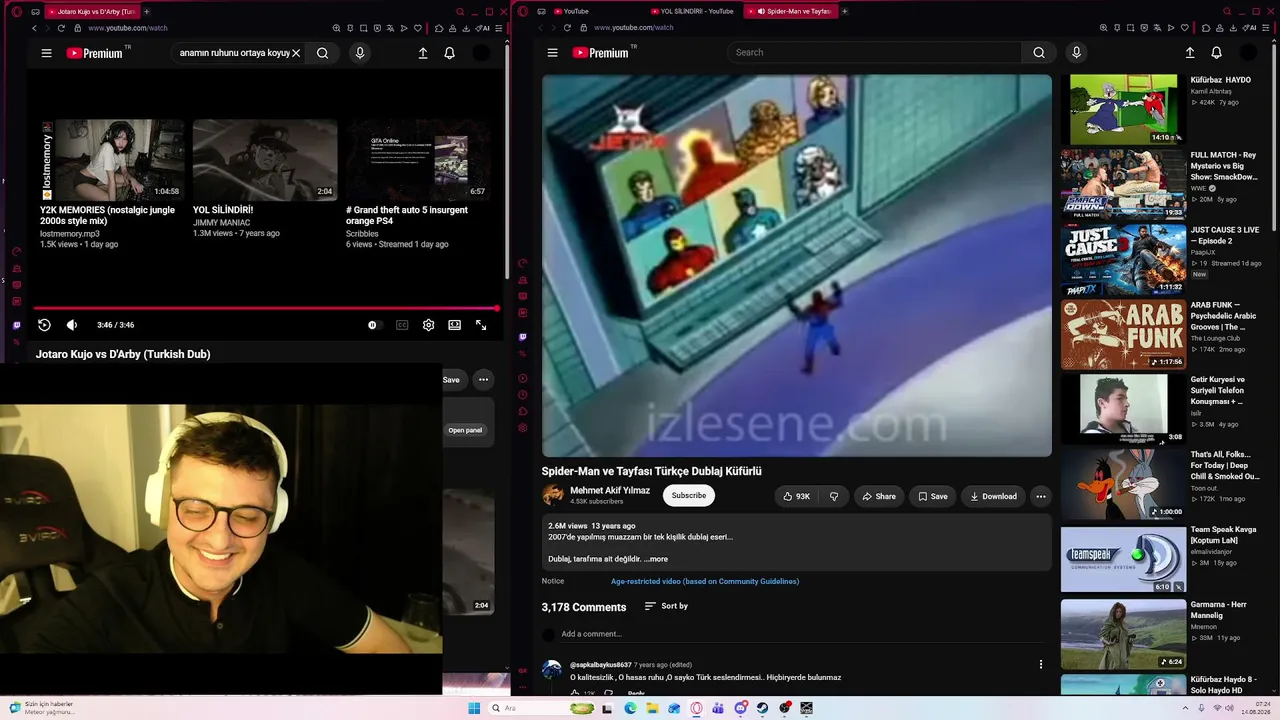Subscribe to Mehmet Akif Yılmaz

click(689, 495)
